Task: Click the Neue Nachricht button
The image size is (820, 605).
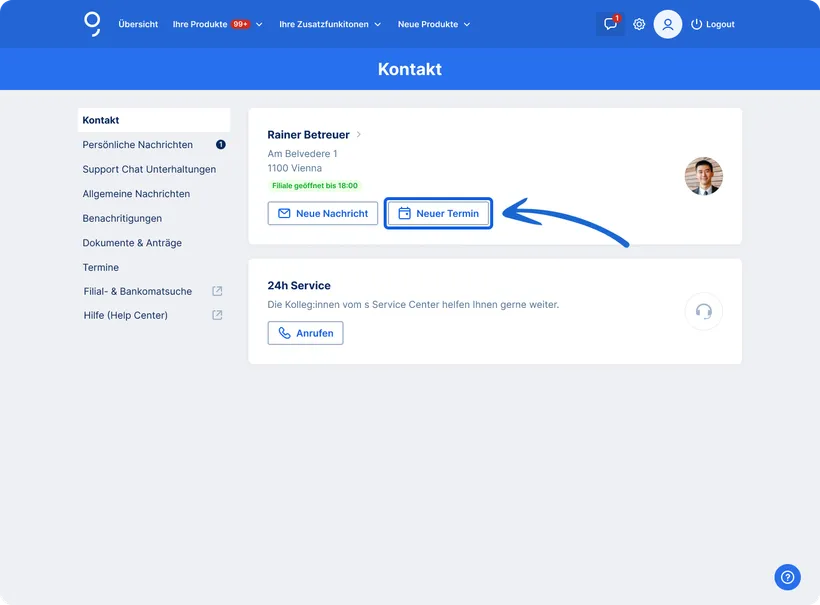Action: click(x=323, y=213)
